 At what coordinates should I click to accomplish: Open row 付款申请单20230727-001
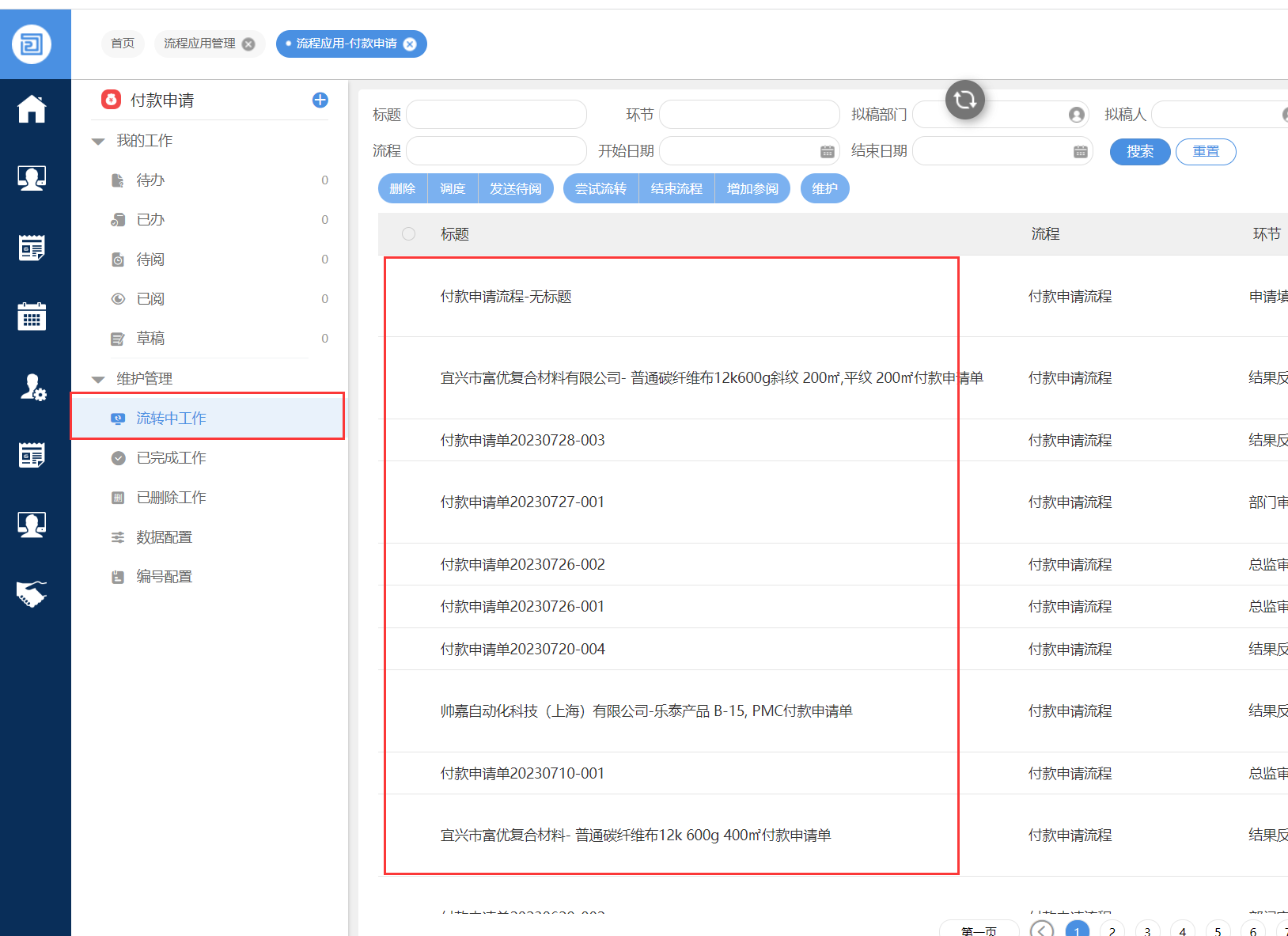(x=523, y=502)
